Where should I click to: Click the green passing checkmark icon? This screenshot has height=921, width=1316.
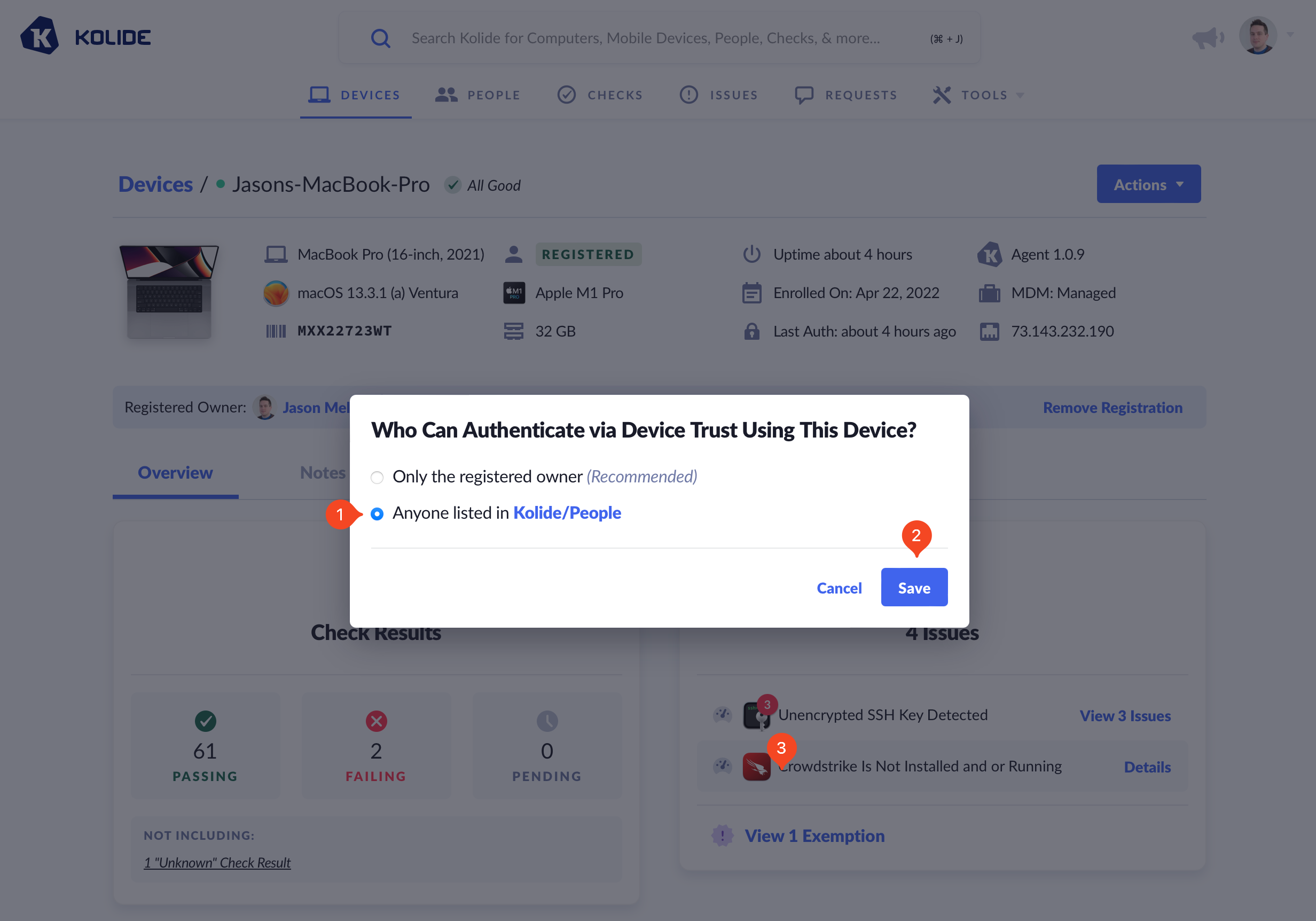click(x=205, y=721)
